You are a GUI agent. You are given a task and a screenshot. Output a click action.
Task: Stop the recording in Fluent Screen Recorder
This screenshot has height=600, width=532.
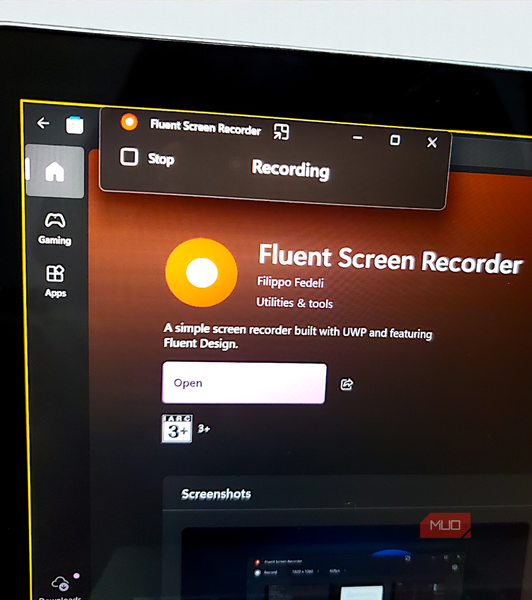(147, 157)
